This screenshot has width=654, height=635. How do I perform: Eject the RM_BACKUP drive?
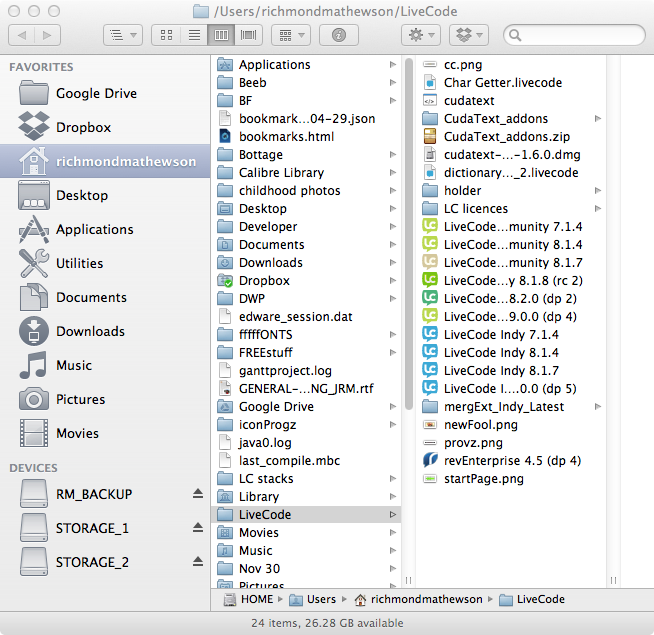tap(198, 494)
